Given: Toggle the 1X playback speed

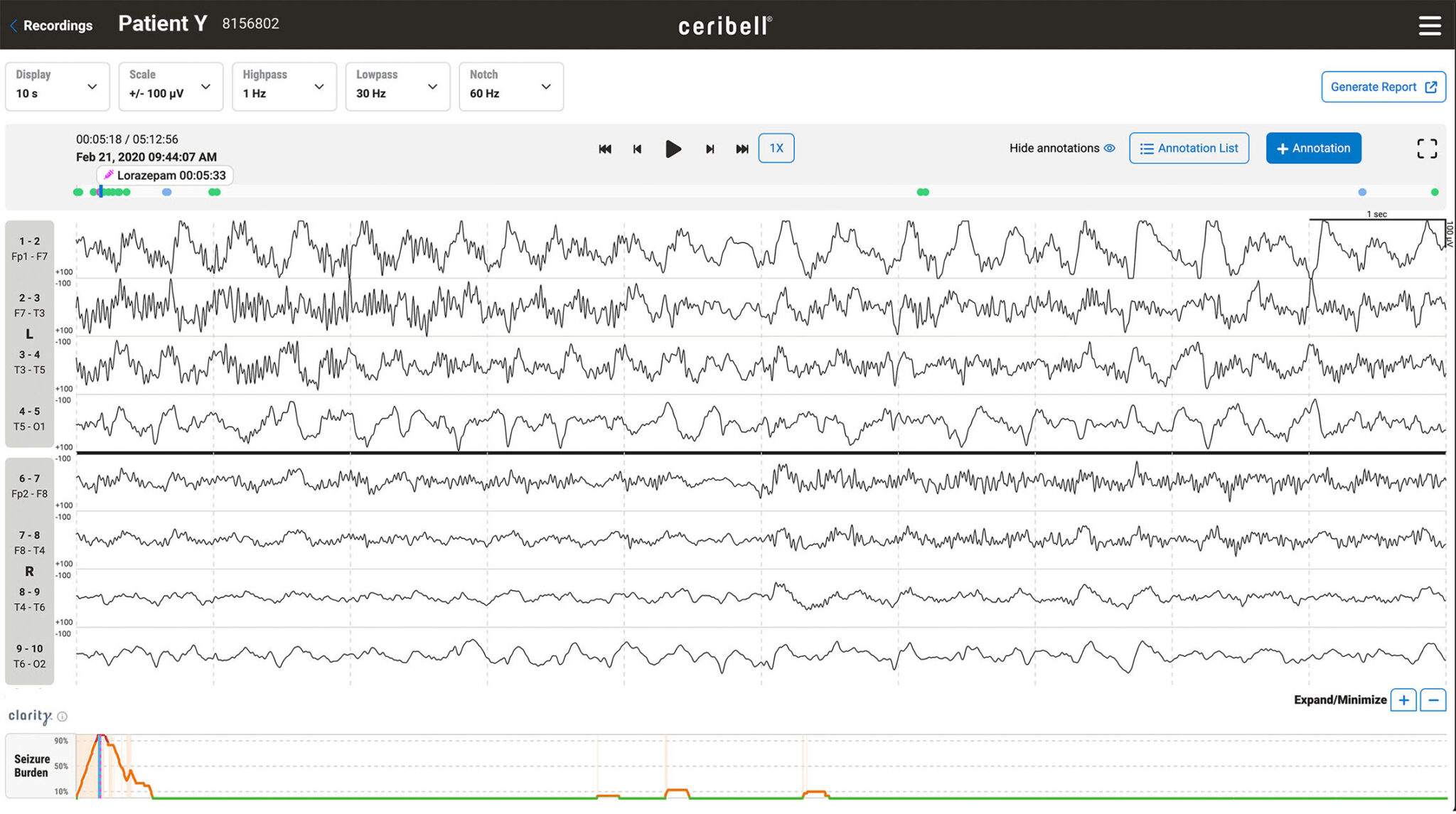Looking at the screenshot, I should (x=776, y=148).
